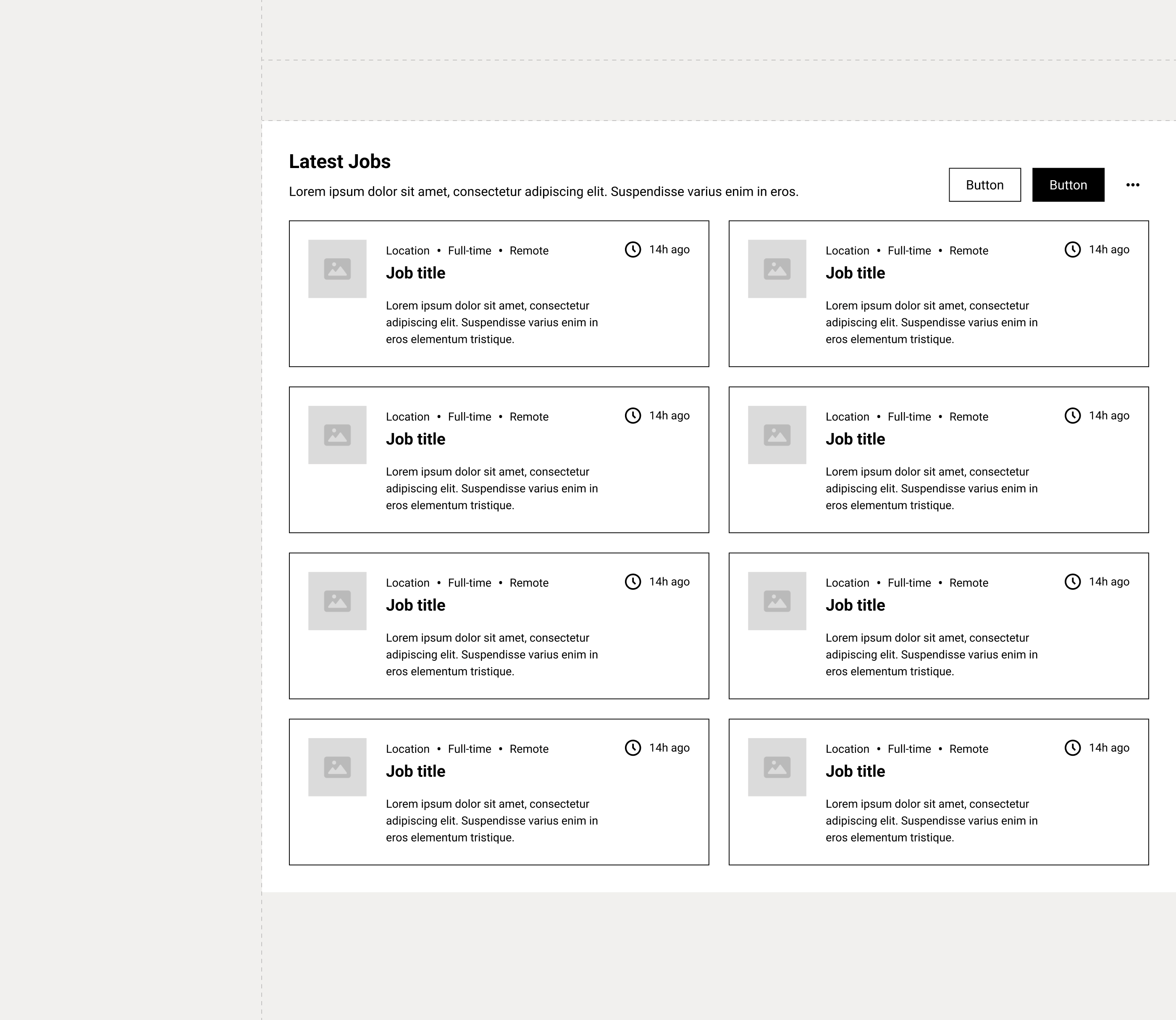The width and height of the screenshot is (1176, 1020).
Task: Click the white outlined Button
Action: [985, 185]
